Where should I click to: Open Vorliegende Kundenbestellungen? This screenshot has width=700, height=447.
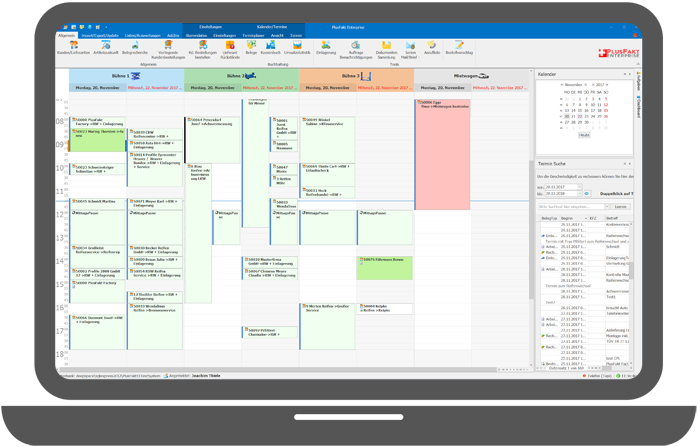pos(168,50)
